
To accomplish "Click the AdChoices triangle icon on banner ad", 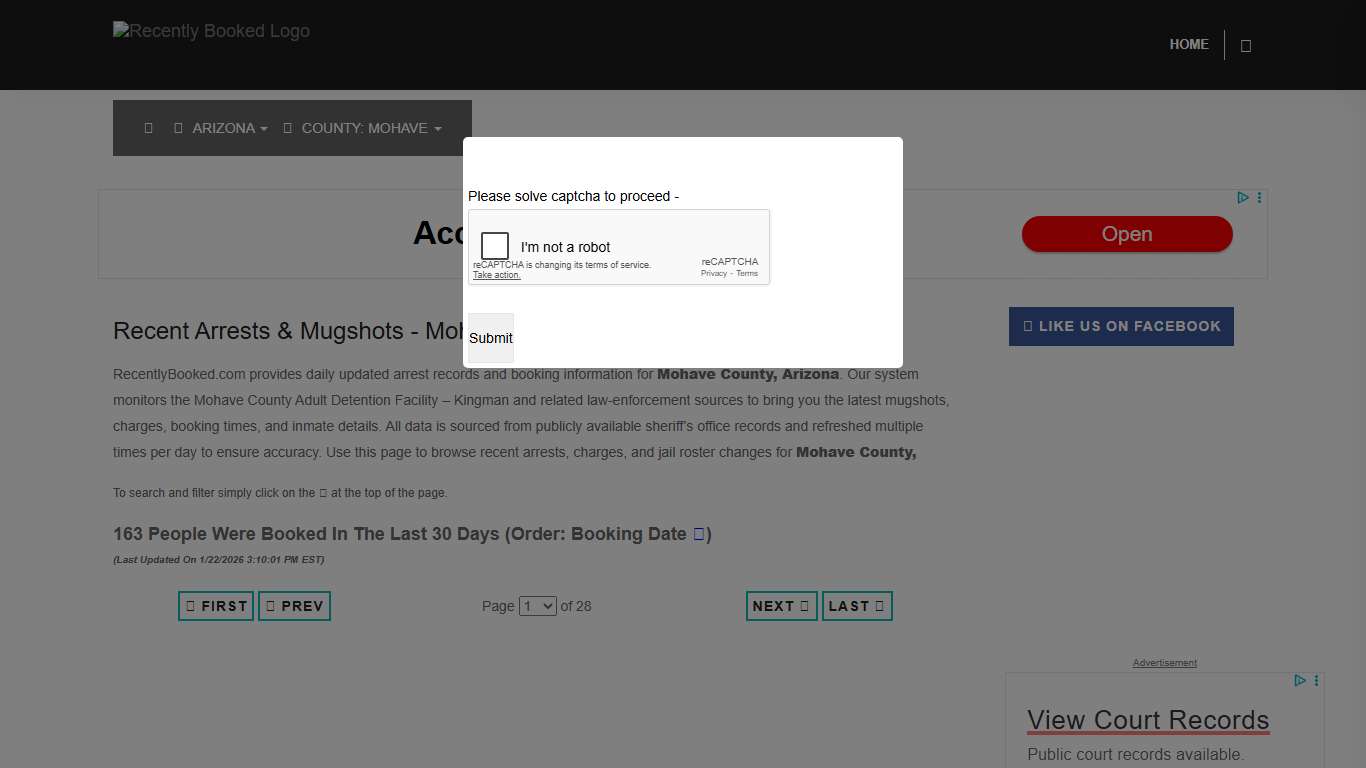I will pyautogui.click(x=1243, y=197).
